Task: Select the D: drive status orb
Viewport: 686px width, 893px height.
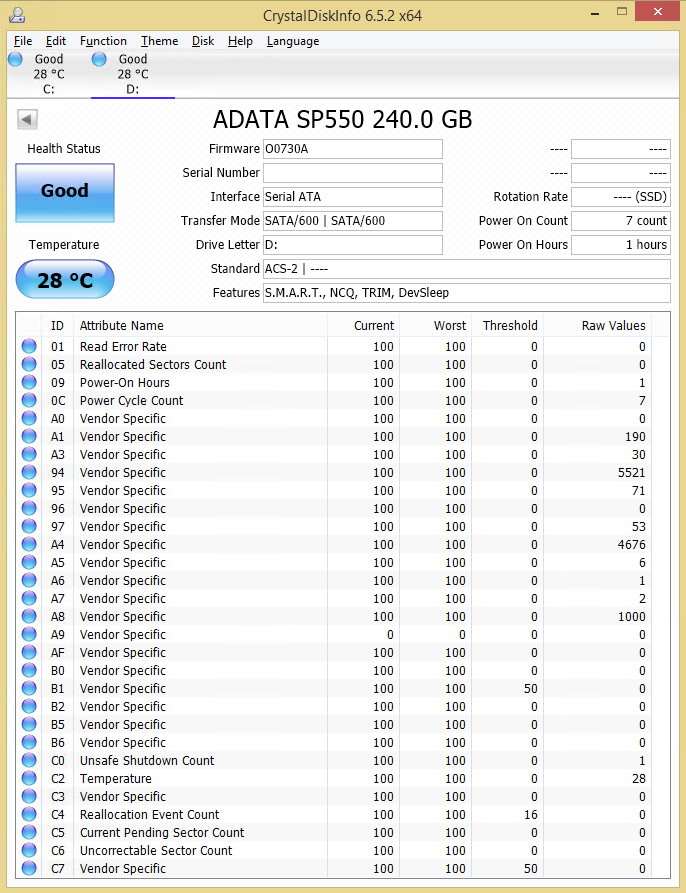Action: [x=99, y=60]
